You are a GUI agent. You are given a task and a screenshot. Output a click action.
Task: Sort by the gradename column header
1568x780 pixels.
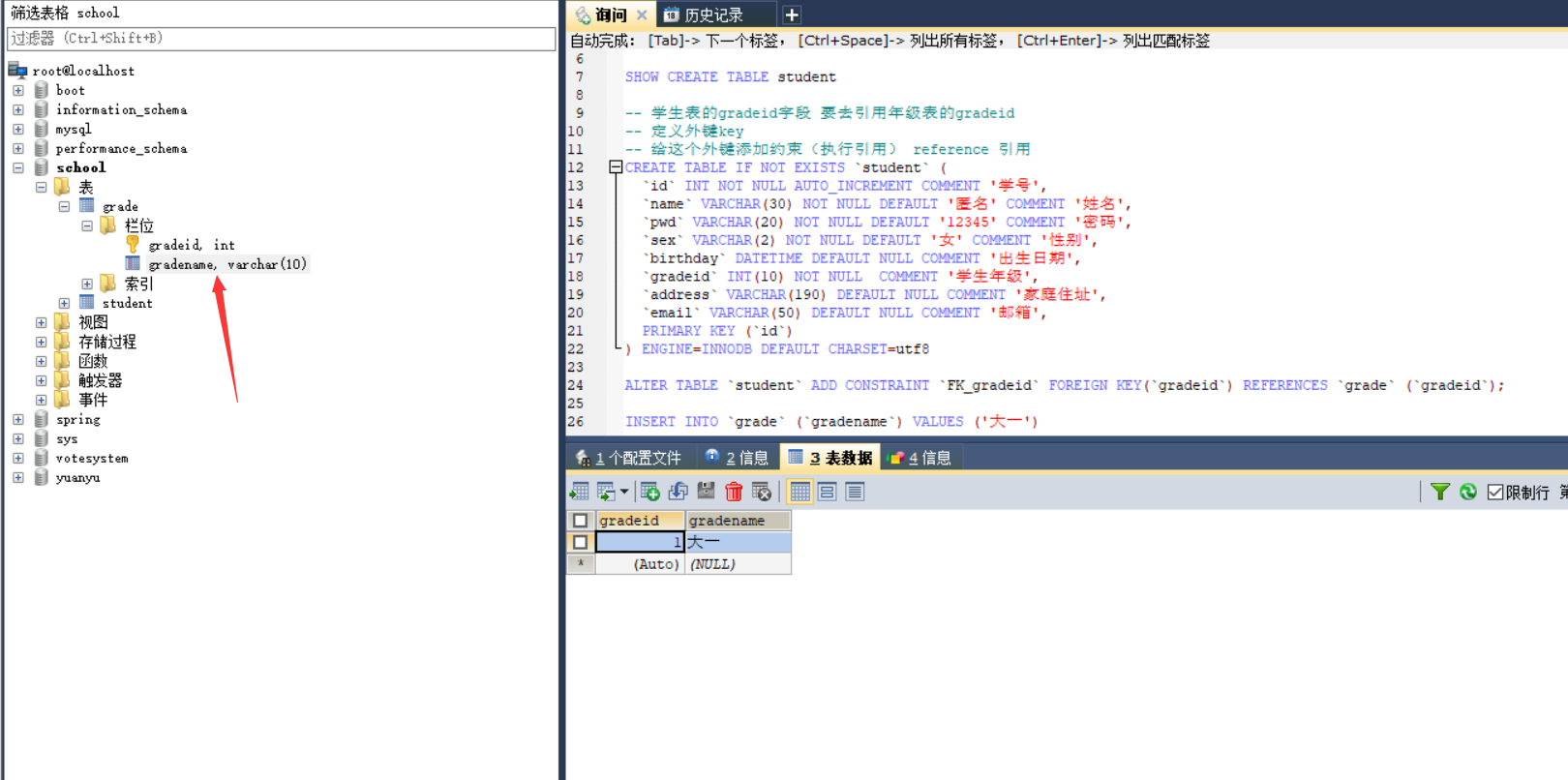(739, 521)
